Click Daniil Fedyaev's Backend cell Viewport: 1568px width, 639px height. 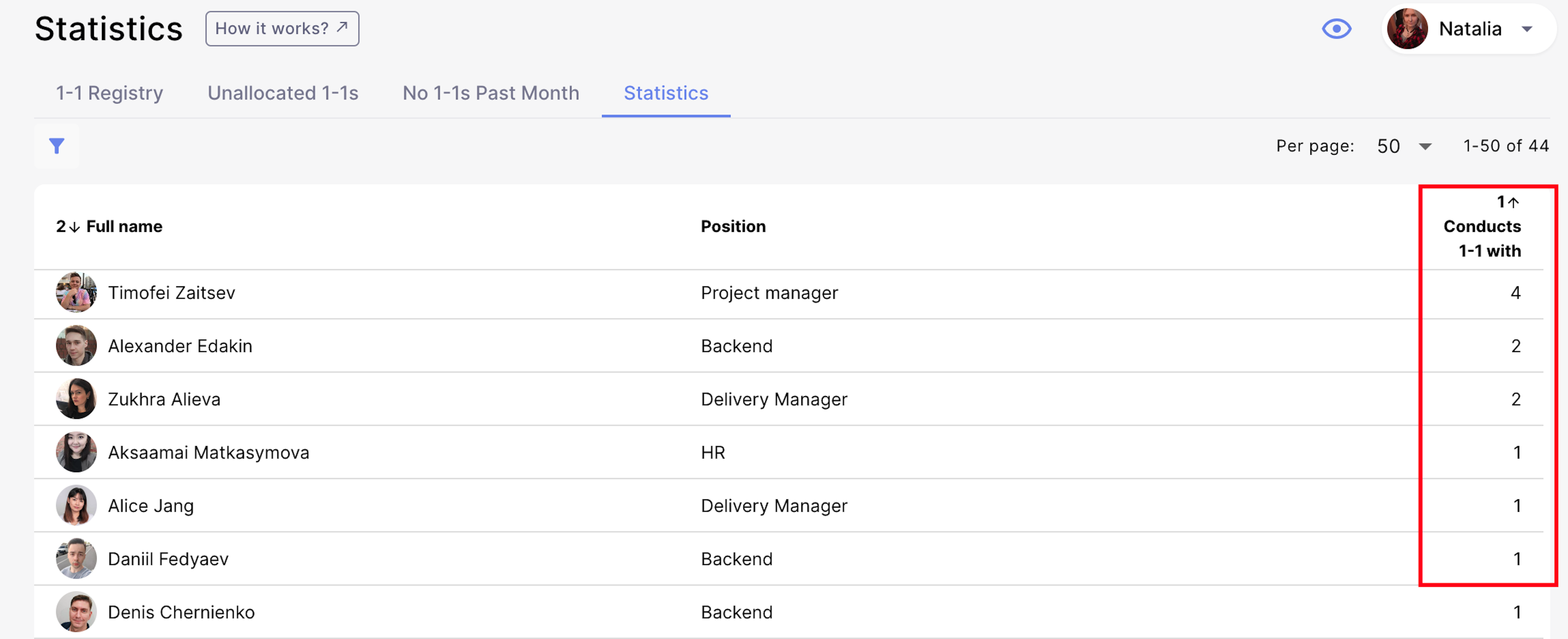(x=737, y=558)
